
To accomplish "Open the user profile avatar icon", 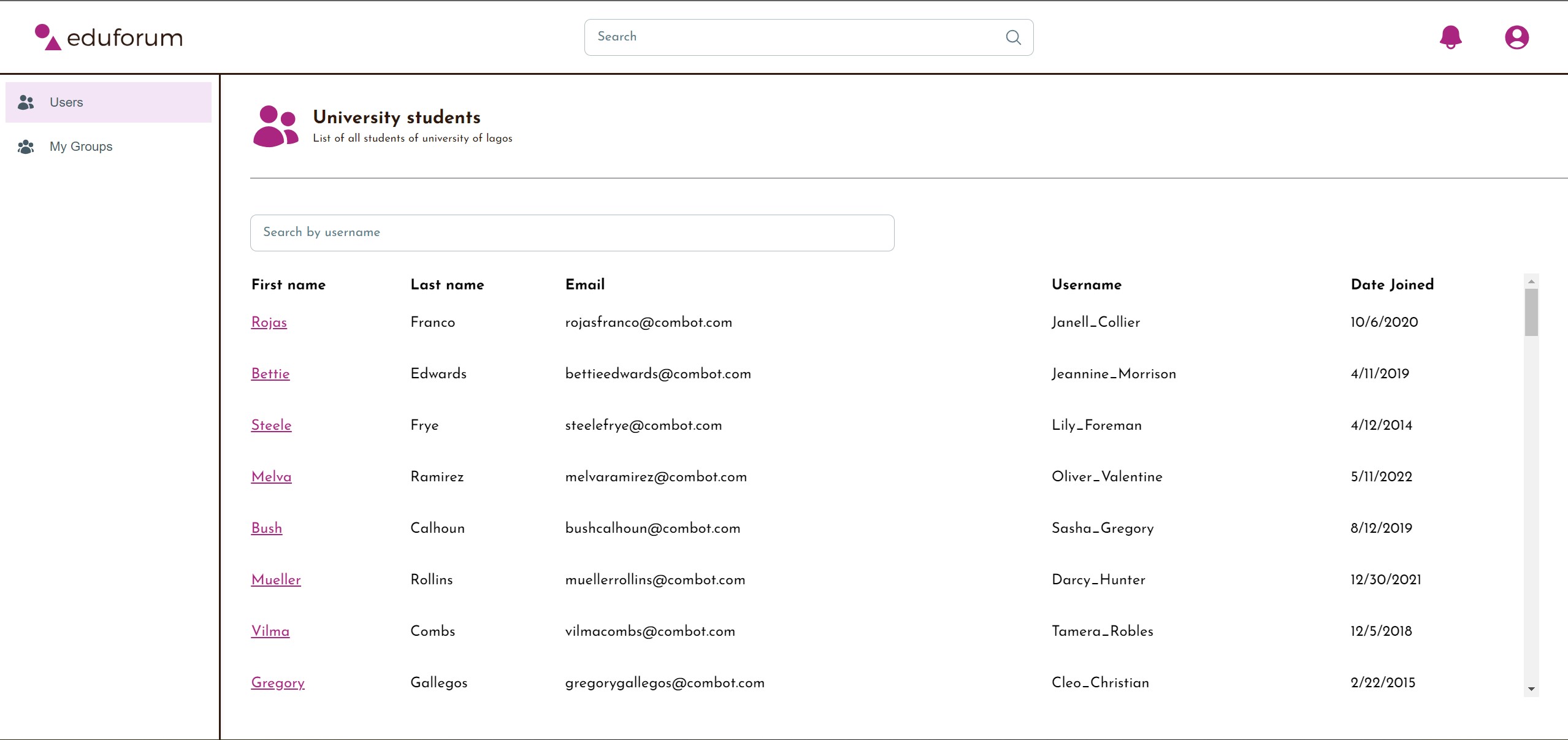I will tap(1516, 37).
